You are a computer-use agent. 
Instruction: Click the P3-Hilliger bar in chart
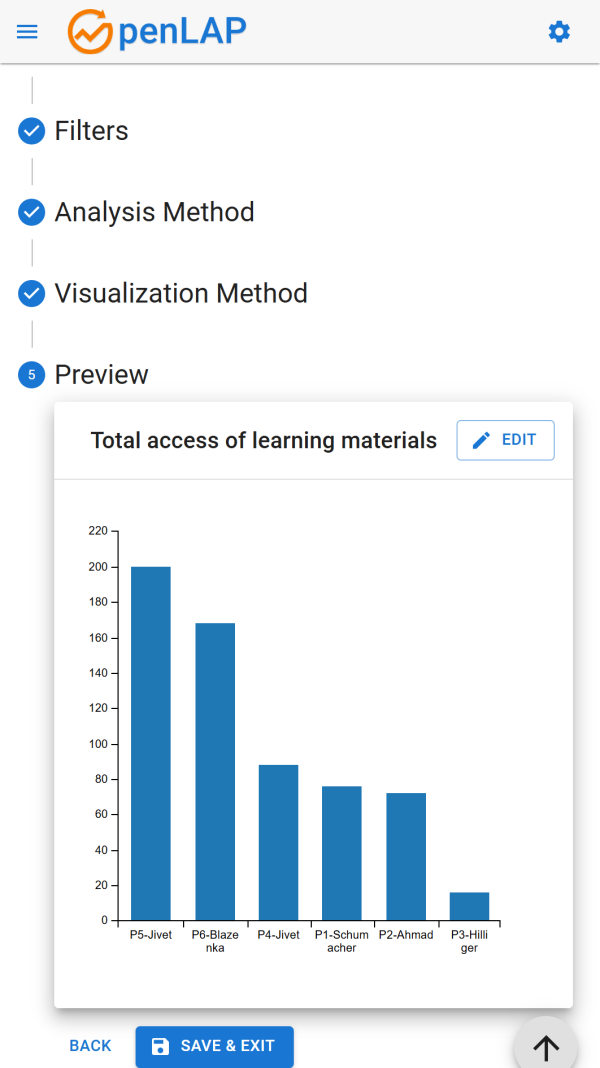469,906
